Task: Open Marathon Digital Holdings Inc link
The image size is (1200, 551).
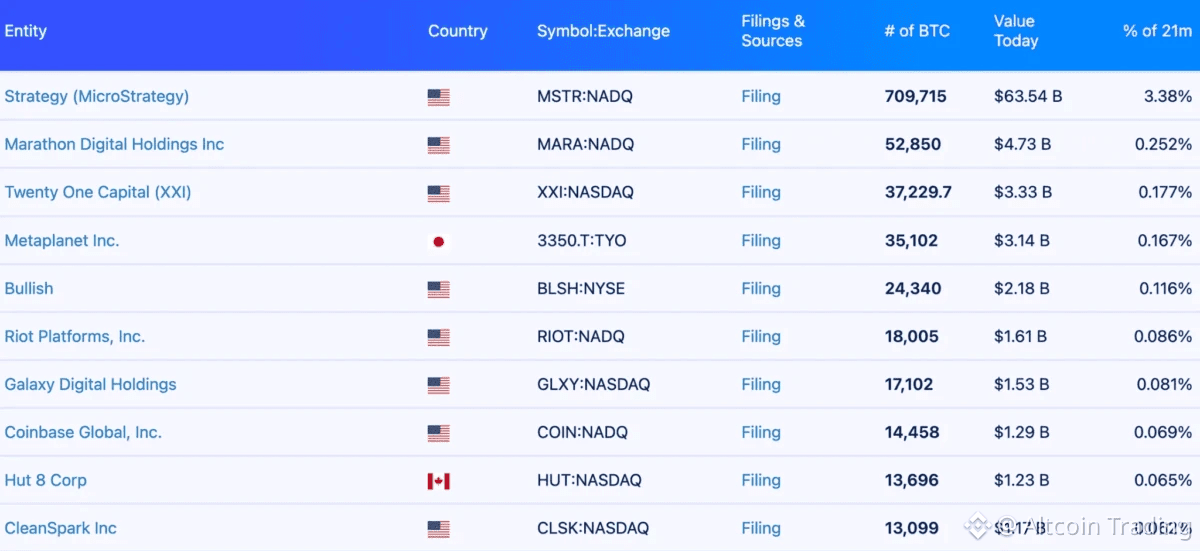Action: pyautogui.click(x=114, y=144)
